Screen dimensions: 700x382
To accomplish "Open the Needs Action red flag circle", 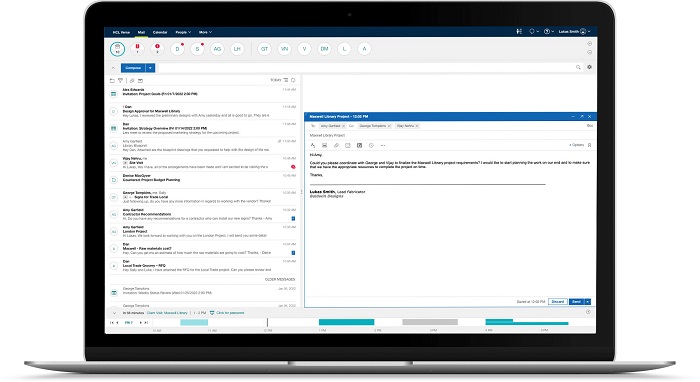I will [x=138, y=49].
